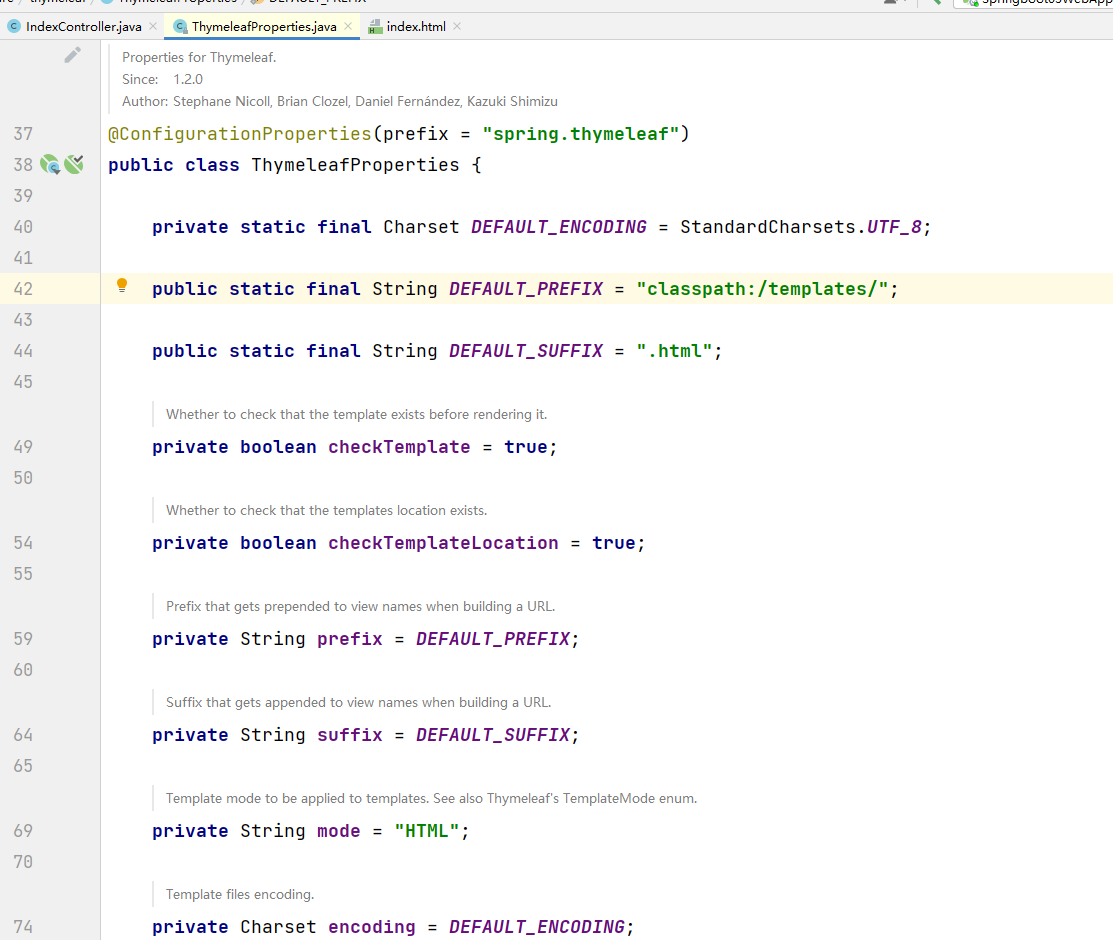Click DEFAULT_ENCODING reference on line 74
Viewport: 1113px width, 940px height.
coord(537,927)
